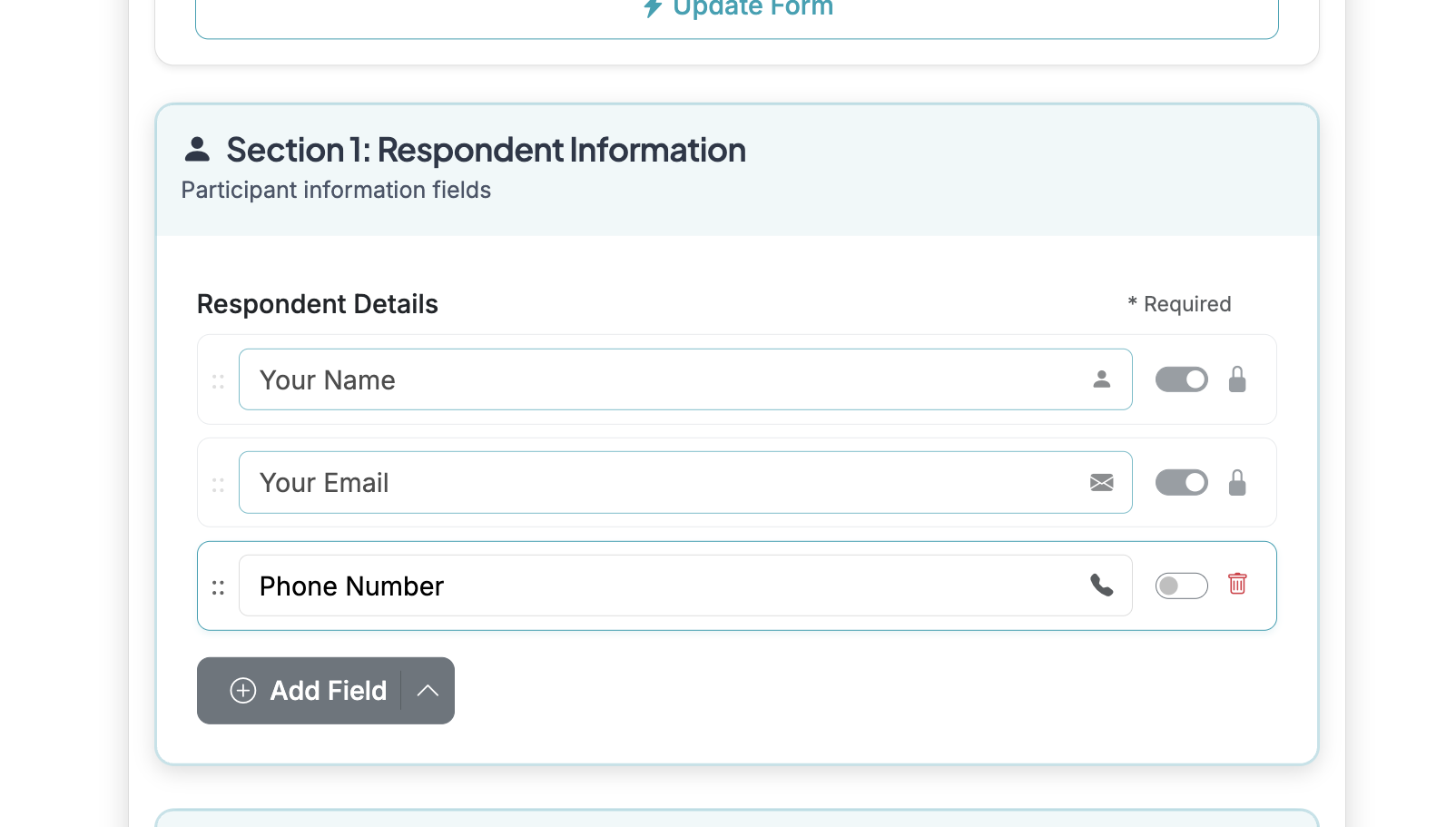Click the lock icon next to Your Name toggle
Image resolution: width=1456 pixels, height=827 pixels.
pyautogui.click(x=1238, y=379)
